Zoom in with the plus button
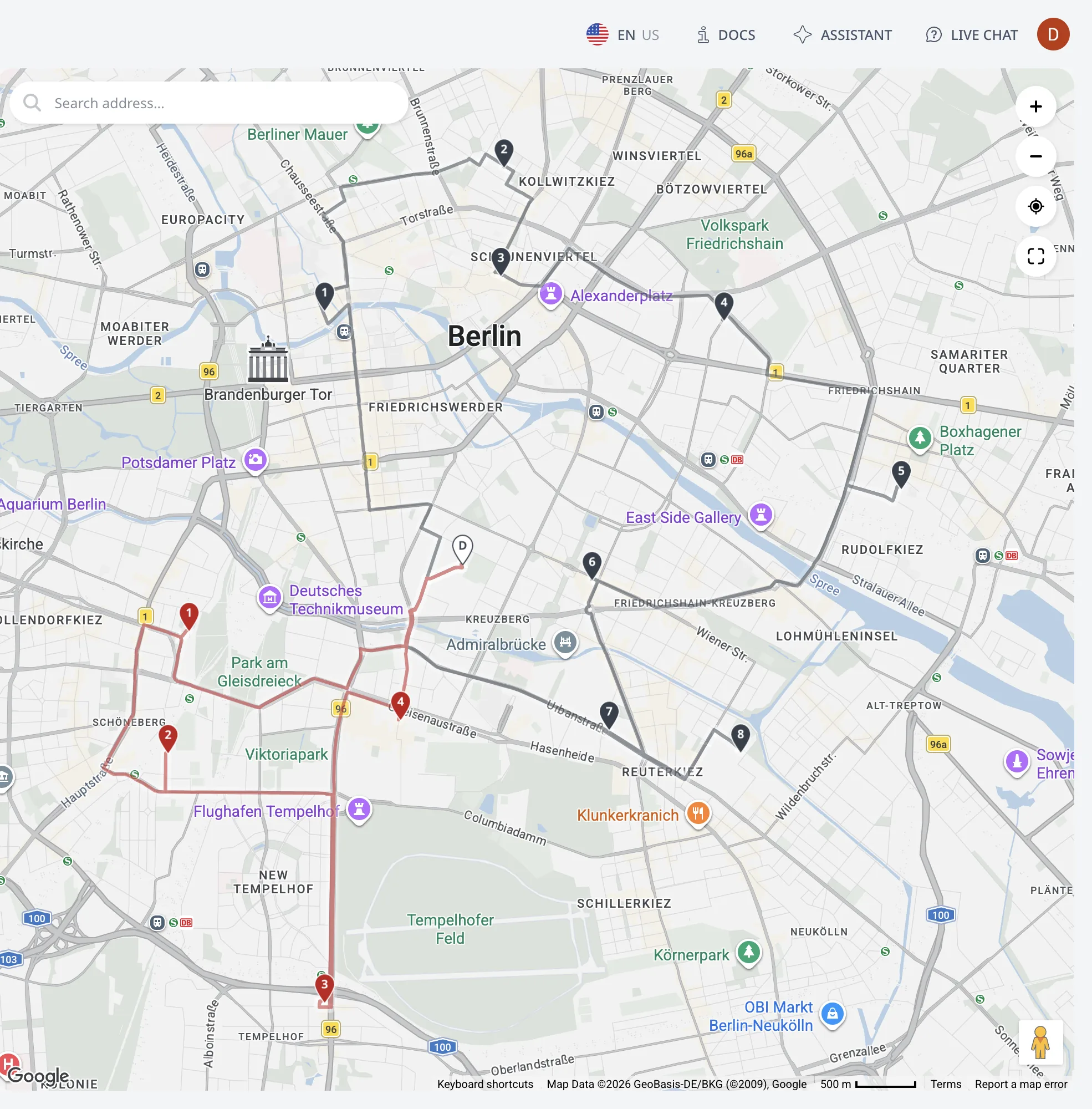The image size is (1092, 1109). [1035, 106]
